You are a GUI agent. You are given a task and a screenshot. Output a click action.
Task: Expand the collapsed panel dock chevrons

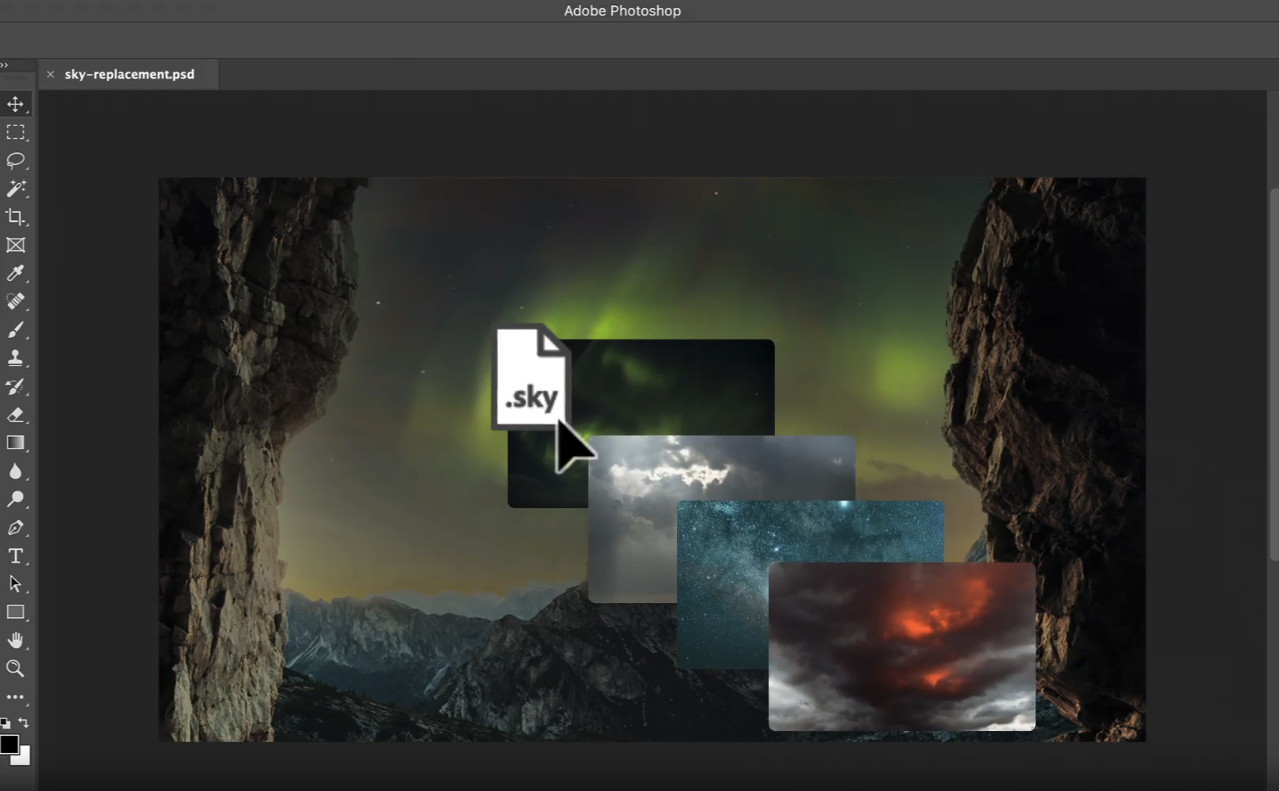pyautogui.click(x=6, y=64)
